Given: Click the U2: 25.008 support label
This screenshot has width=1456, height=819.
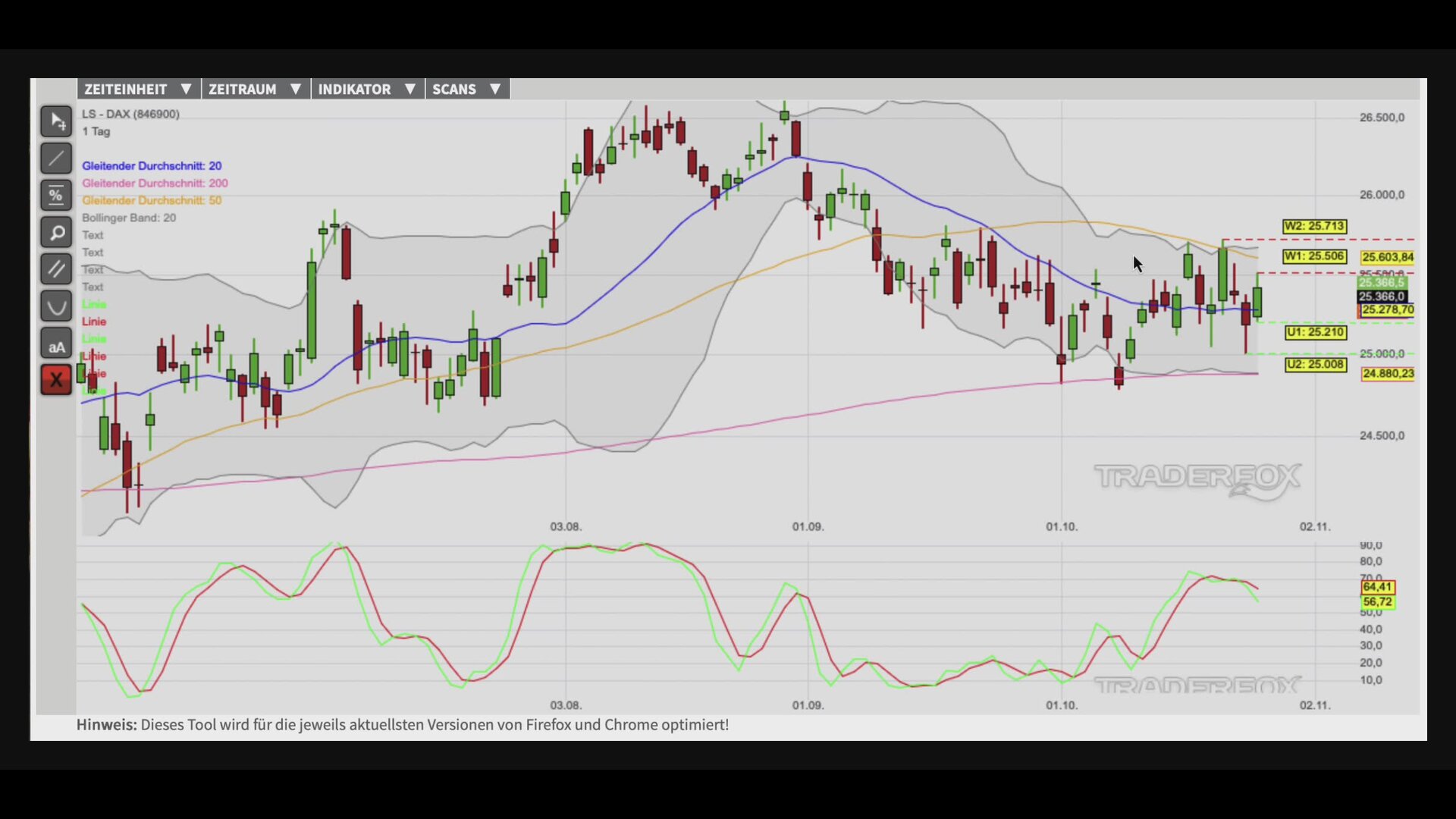Looking at the screenshot, I should (x=1316, y=365).
